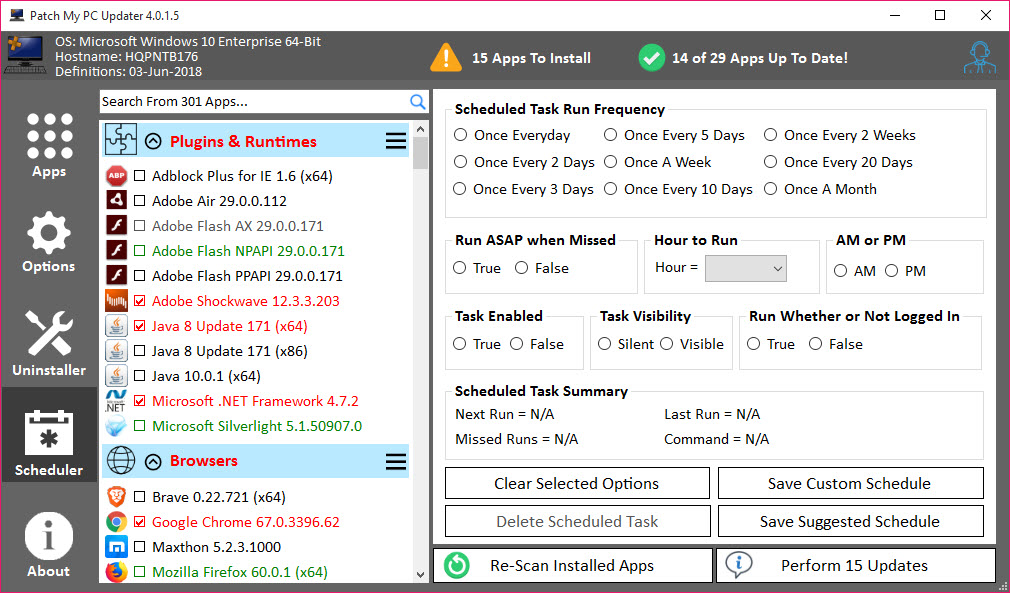Select Once Everyday frequency

click(460, 135)
